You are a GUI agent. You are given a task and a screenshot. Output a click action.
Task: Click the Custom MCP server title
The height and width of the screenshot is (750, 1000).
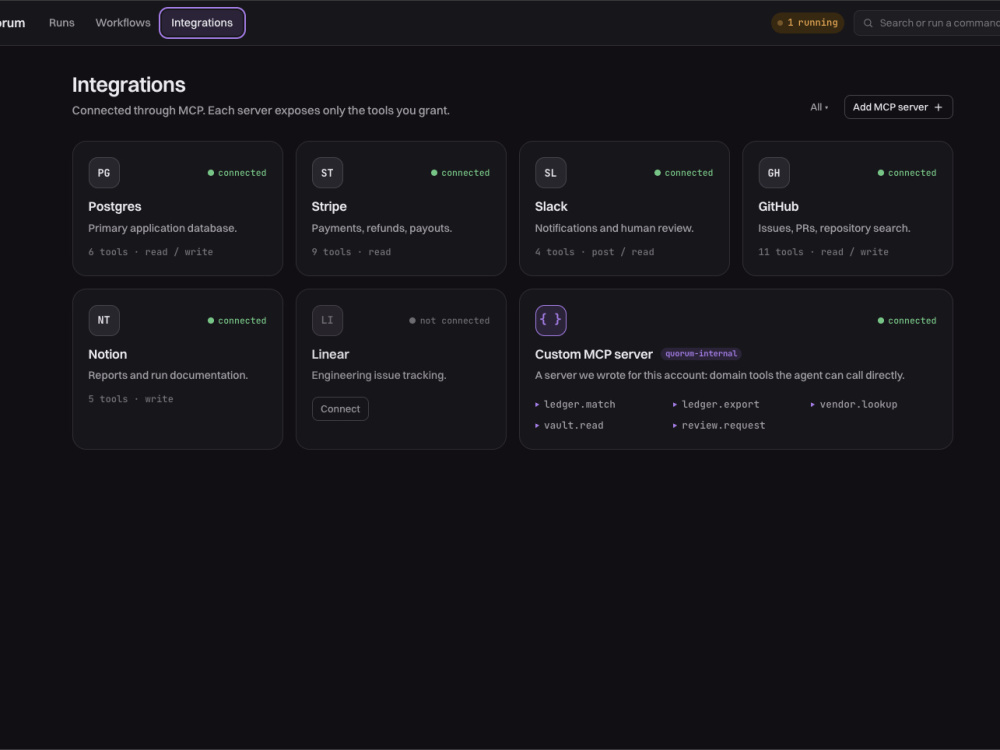coord(594,354)
